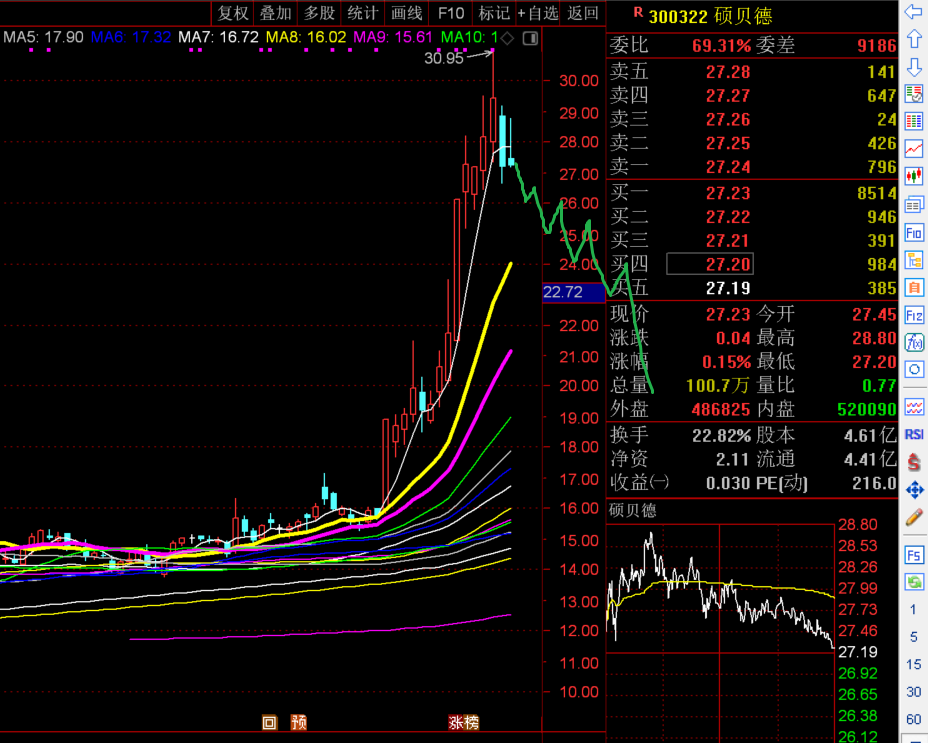Open the yellow tree structure icon
This screenshot has height=743, width=928.
pos(914,260)
